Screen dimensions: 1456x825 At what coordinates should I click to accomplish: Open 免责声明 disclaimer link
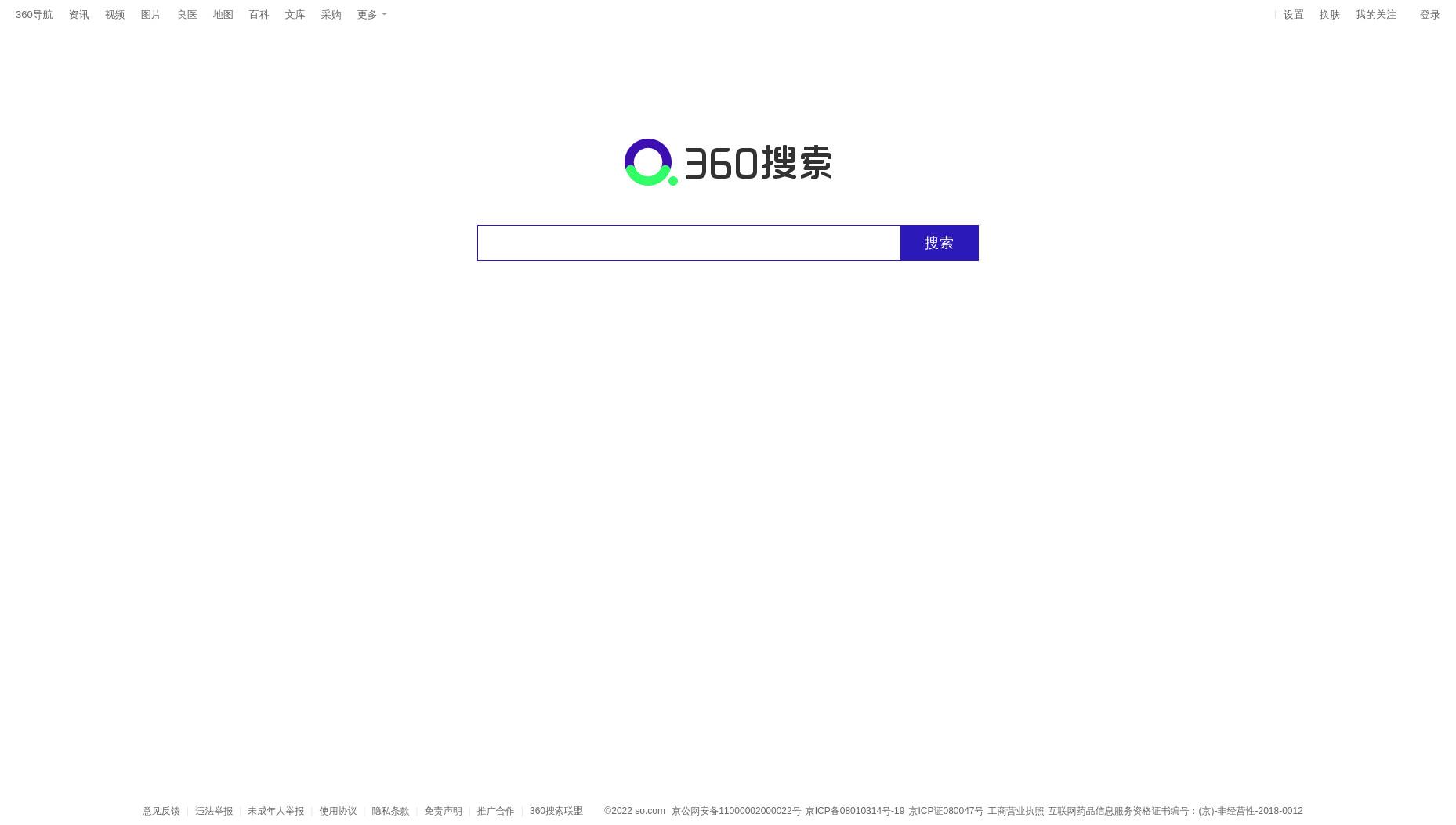point(444,811)
